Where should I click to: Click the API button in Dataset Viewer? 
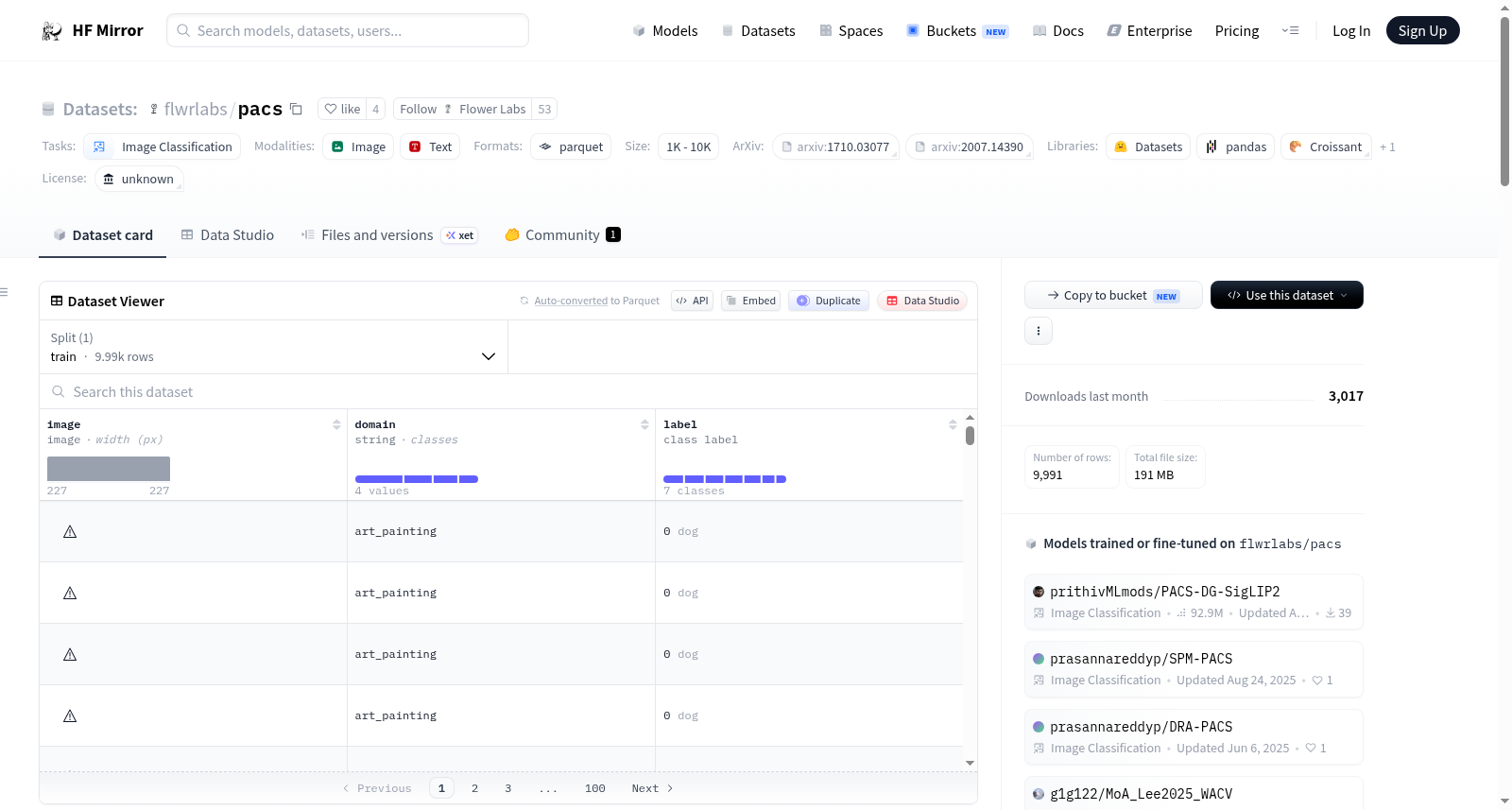pyautogui.click(x=692, y=301)
